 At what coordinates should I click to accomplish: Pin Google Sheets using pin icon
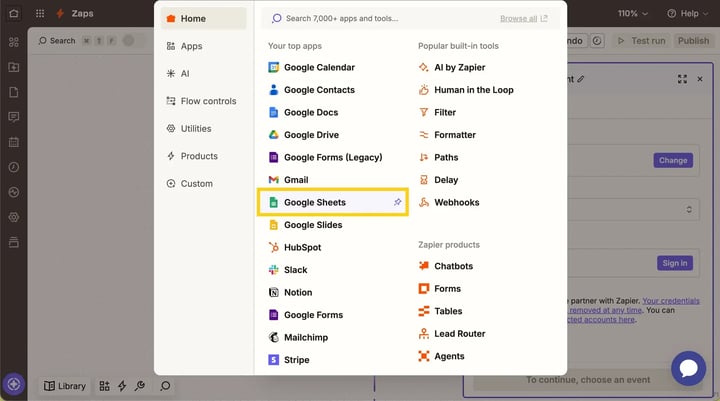[397, 202]
